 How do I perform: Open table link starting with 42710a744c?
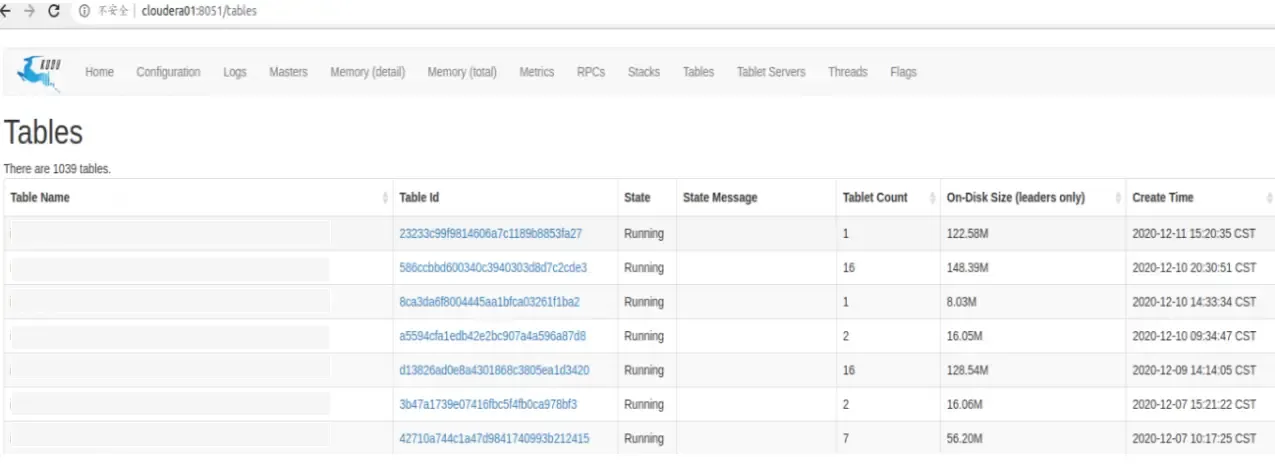point(494,438)
